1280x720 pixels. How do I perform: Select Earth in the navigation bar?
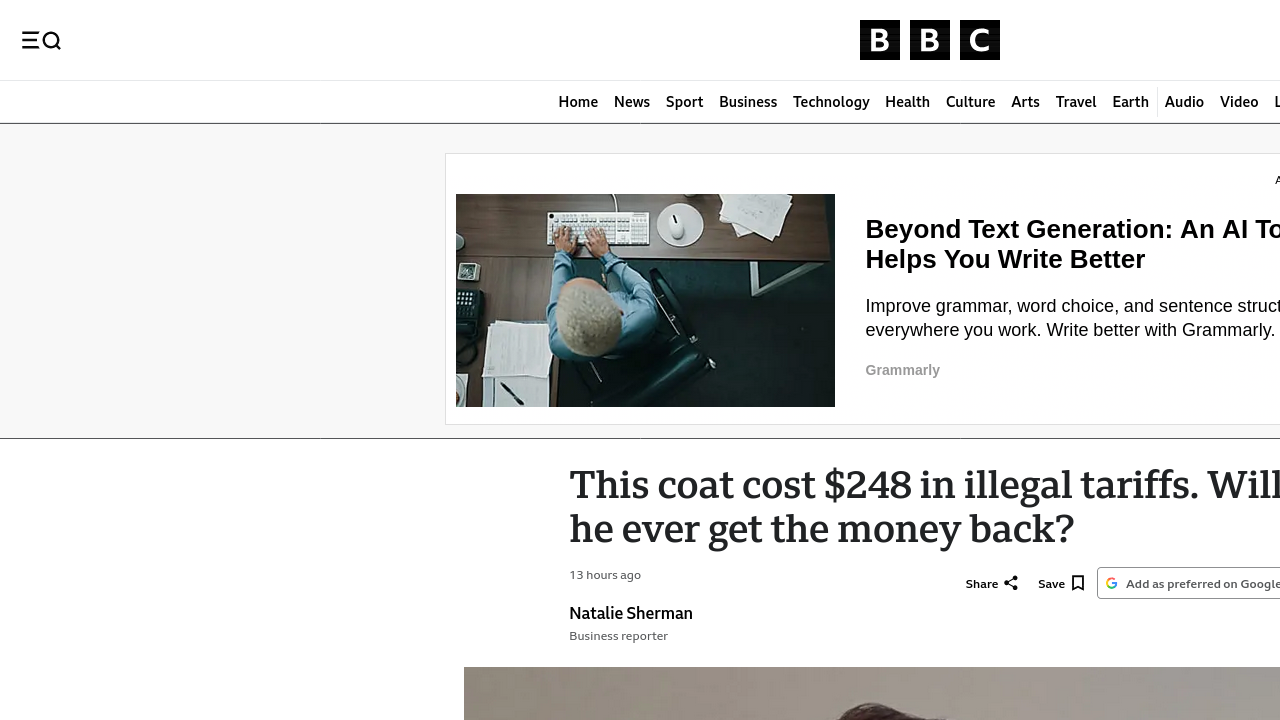pos(1131,102)
